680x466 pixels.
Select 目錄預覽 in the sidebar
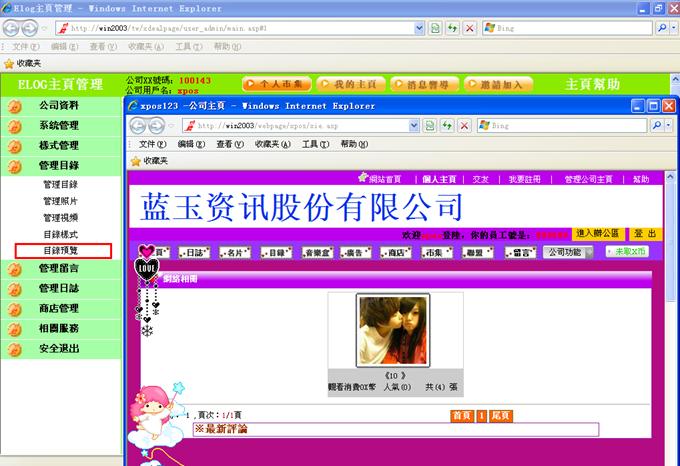(61, 250)
